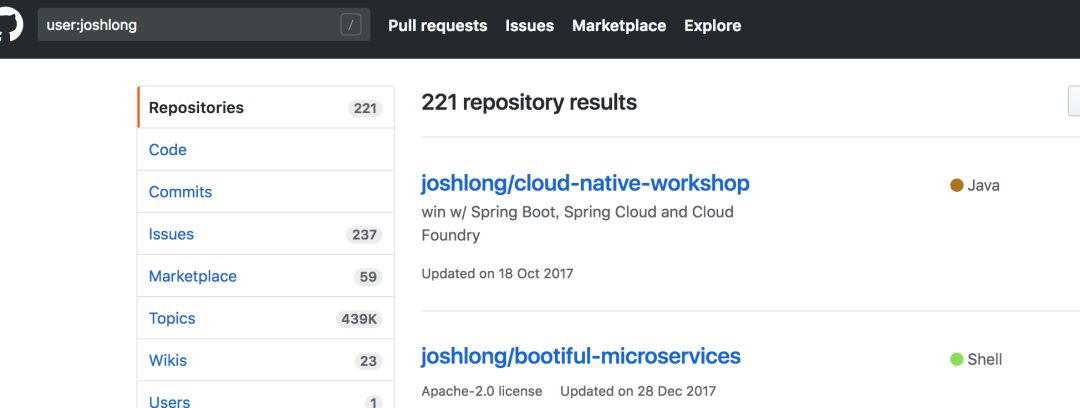Select the Repositories filter in sidebar
Viewport: 1080px width, 408px height.
(x=196, y=108)
